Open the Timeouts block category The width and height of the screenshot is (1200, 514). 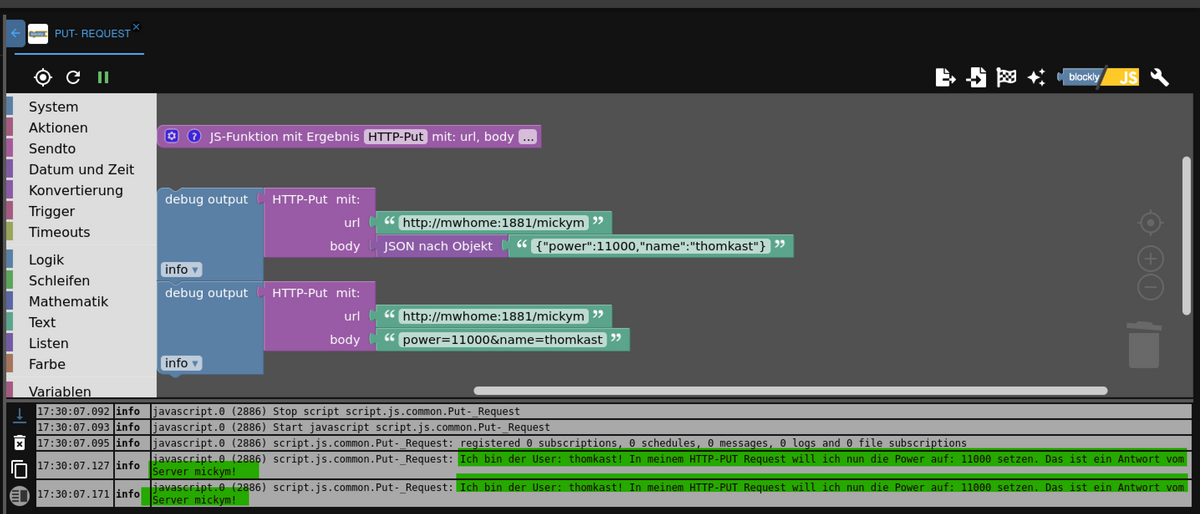click(59, 232)
